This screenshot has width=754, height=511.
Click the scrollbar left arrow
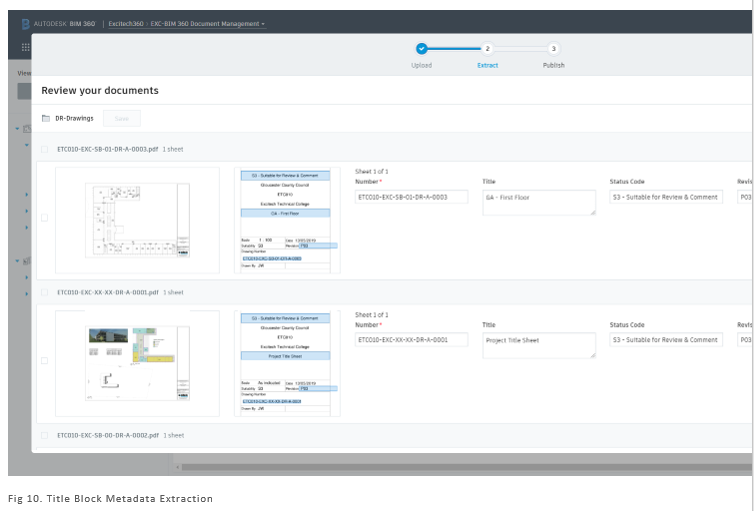click(x=177, y=467)
